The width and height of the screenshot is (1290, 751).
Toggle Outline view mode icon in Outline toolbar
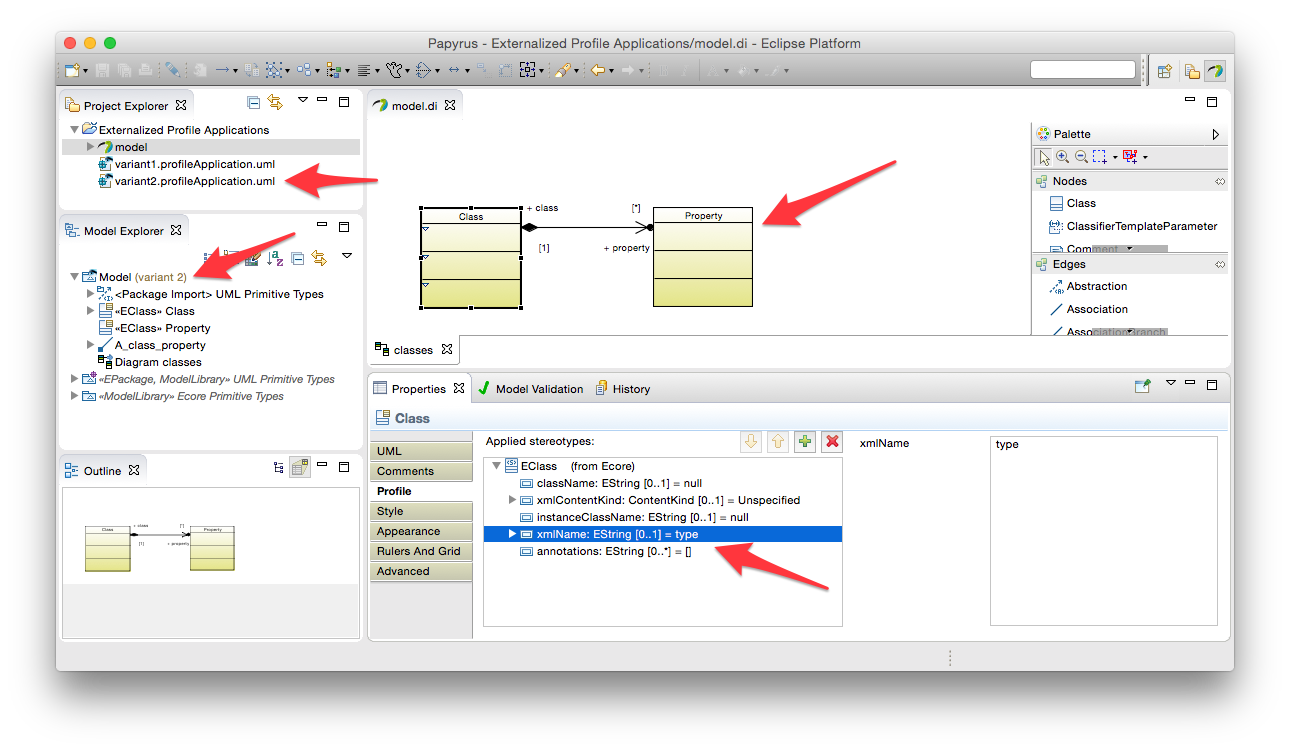[x=300, y=467]
